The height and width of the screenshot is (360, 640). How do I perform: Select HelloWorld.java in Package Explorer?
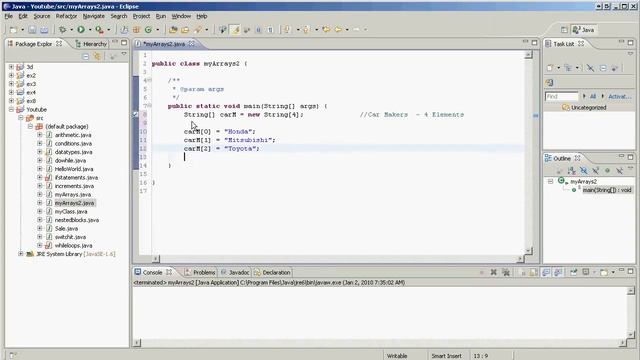point(74,169)
